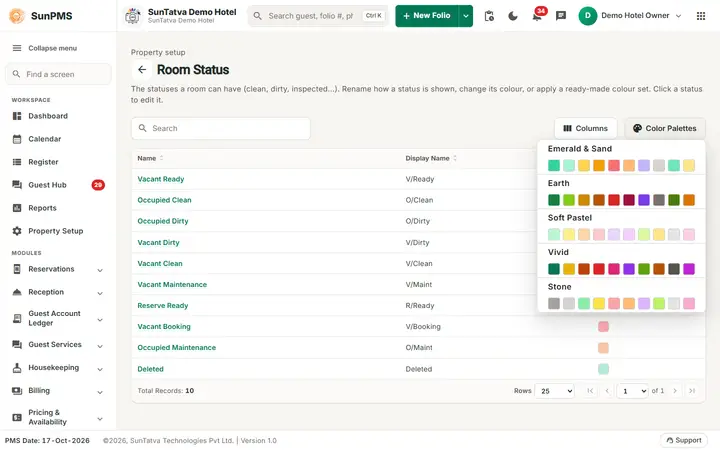Expand the Reception module chevron

point(100,293)
